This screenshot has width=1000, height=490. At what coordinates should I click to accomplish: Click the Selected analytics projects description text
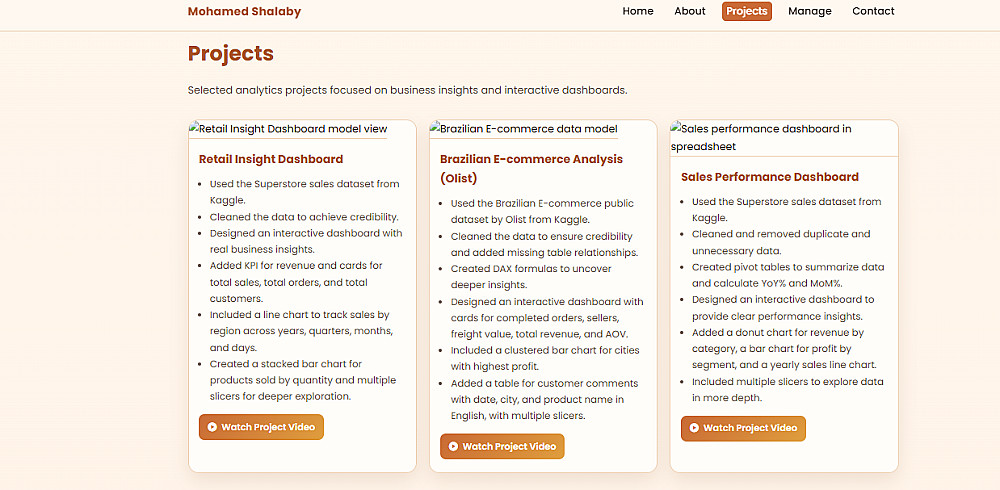coord(408,90)
